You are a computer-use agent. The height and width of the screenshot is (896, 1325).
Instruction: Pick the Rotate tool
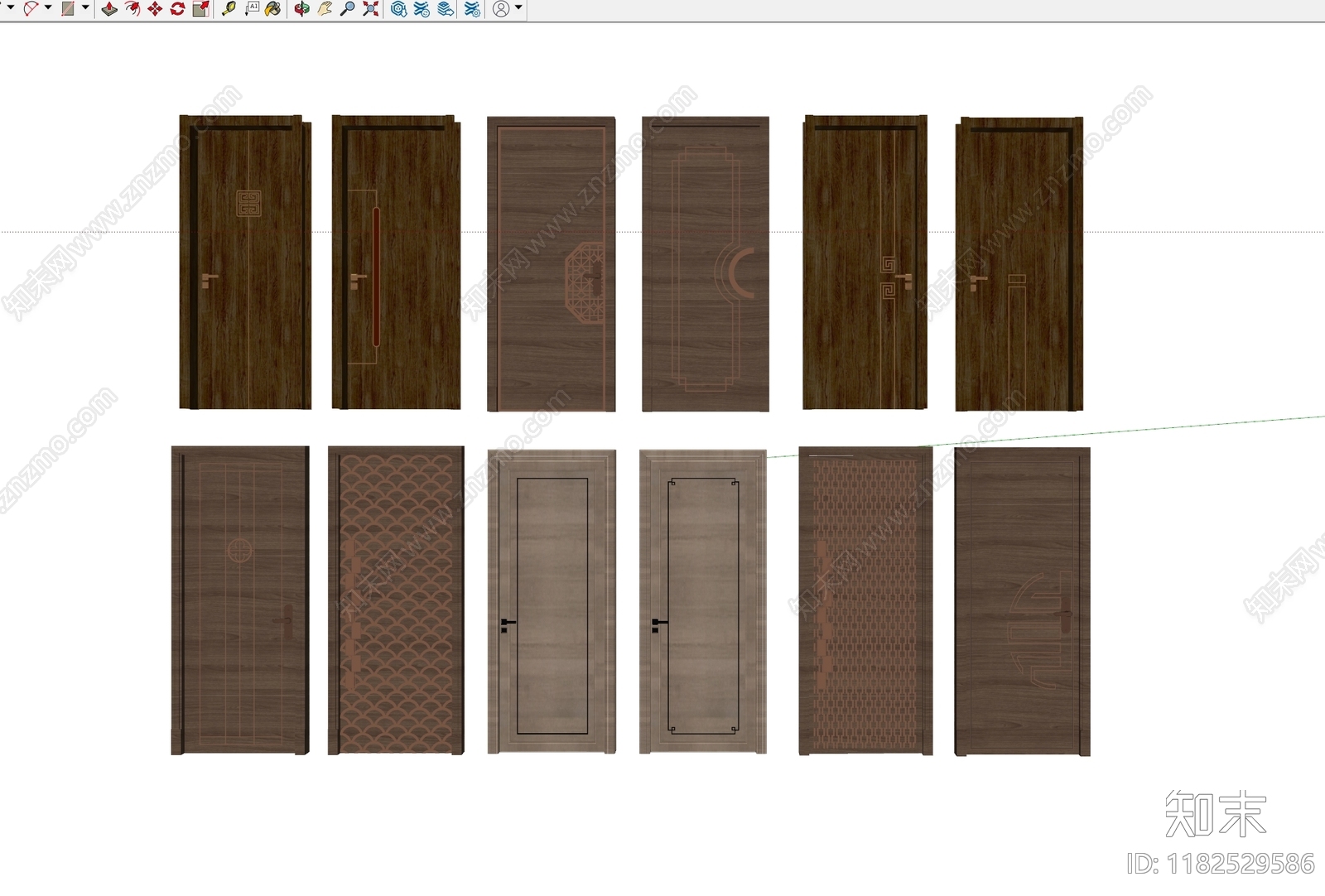click(177, 8)
